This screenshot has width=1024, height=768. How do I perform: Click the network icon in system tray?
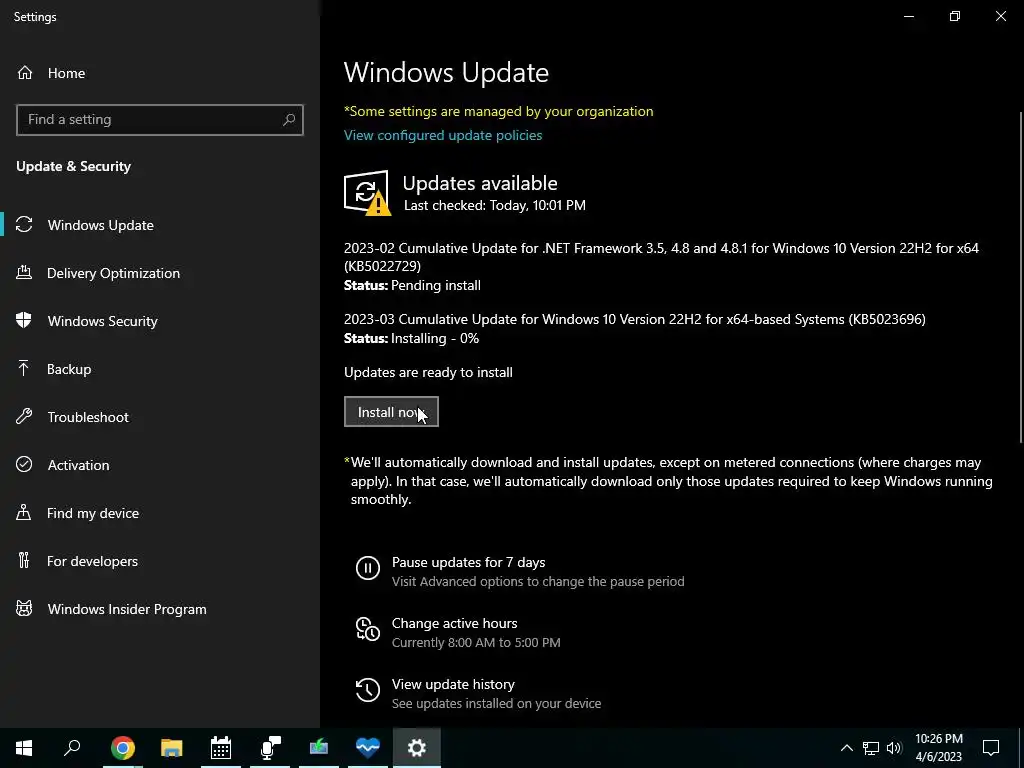871,748
